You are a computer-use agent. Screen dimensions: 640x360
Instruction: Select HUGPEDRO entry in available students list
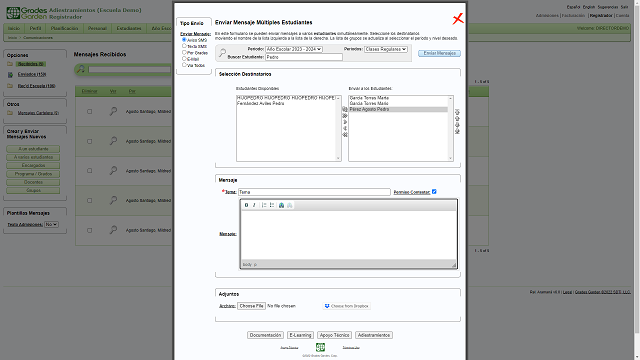click(x=287, y=98)
